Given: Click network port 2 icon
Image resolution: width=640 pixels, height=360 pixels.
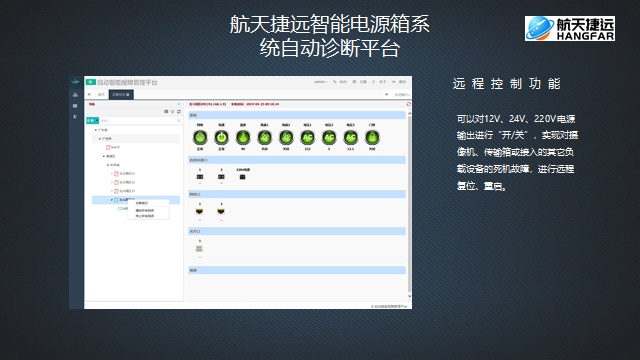Looking at the screenshot, I should click(x=221, y=211).
